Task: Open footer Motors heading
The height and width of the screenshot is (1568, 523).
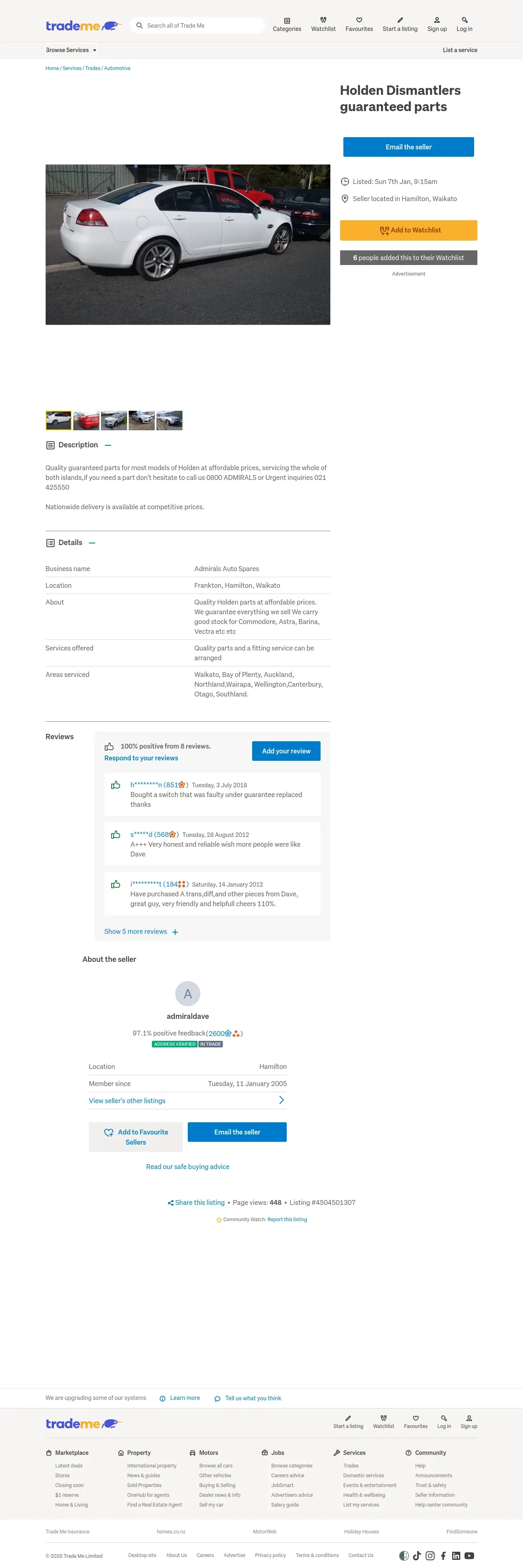Action: [208, 1452]
